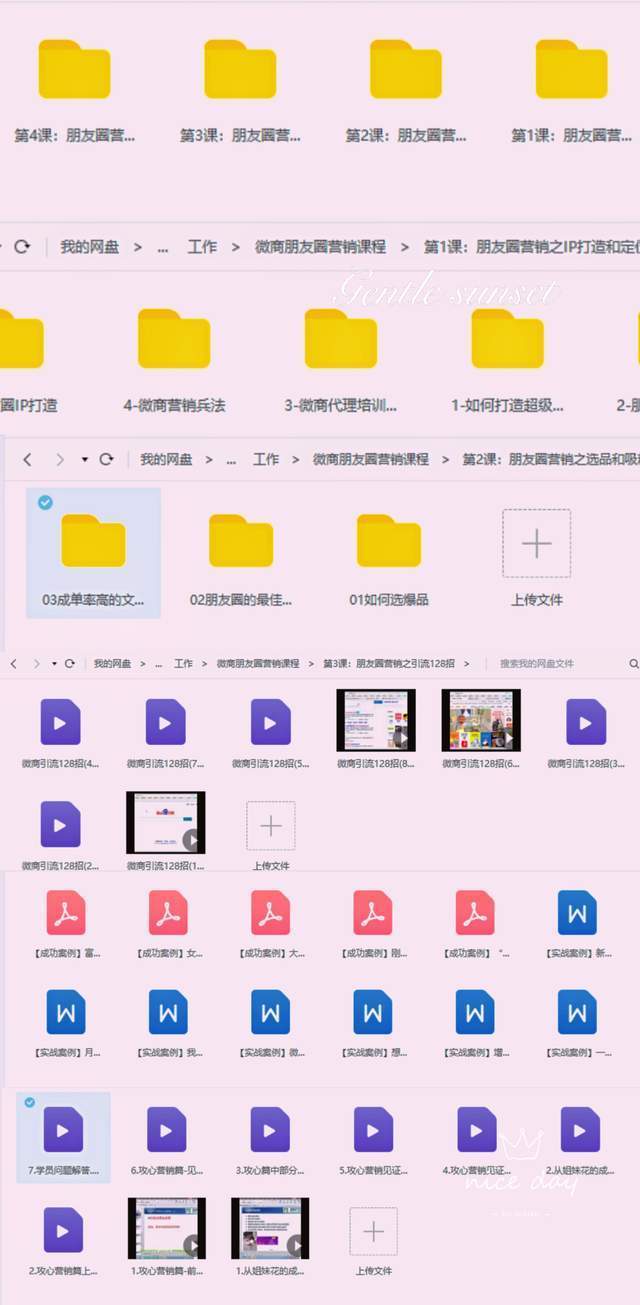Open Word file 【实战案例】月
The height and width of the screenshot is (1305, 640).
click(x=66, y=1012)
